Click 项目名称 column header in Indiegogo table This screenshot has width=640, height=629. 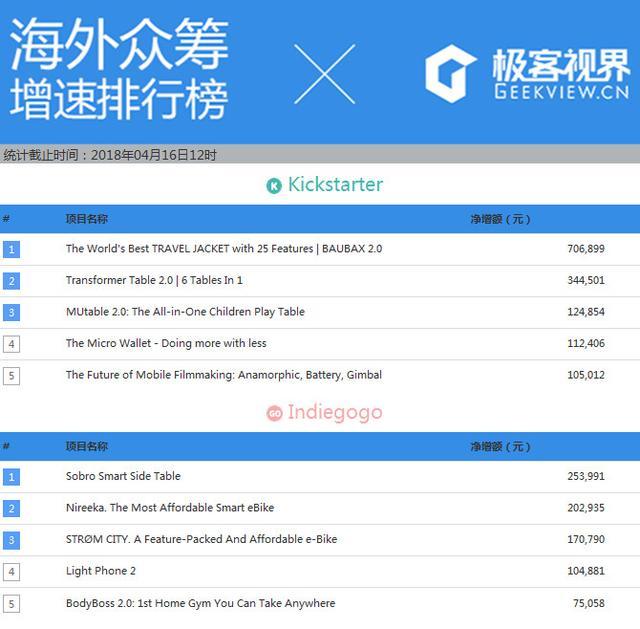pyautogui.click(x=87, y=447)
